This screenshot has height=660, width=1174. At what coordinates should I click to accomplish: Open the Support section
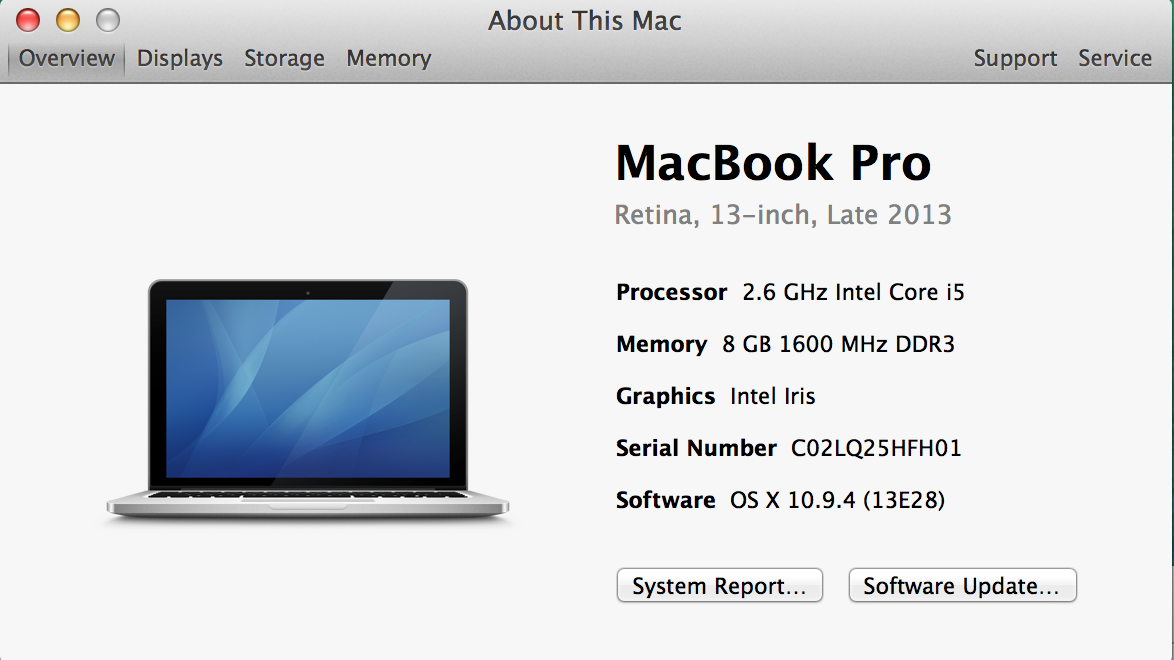pyautogui.click(x=1015, y=58)
